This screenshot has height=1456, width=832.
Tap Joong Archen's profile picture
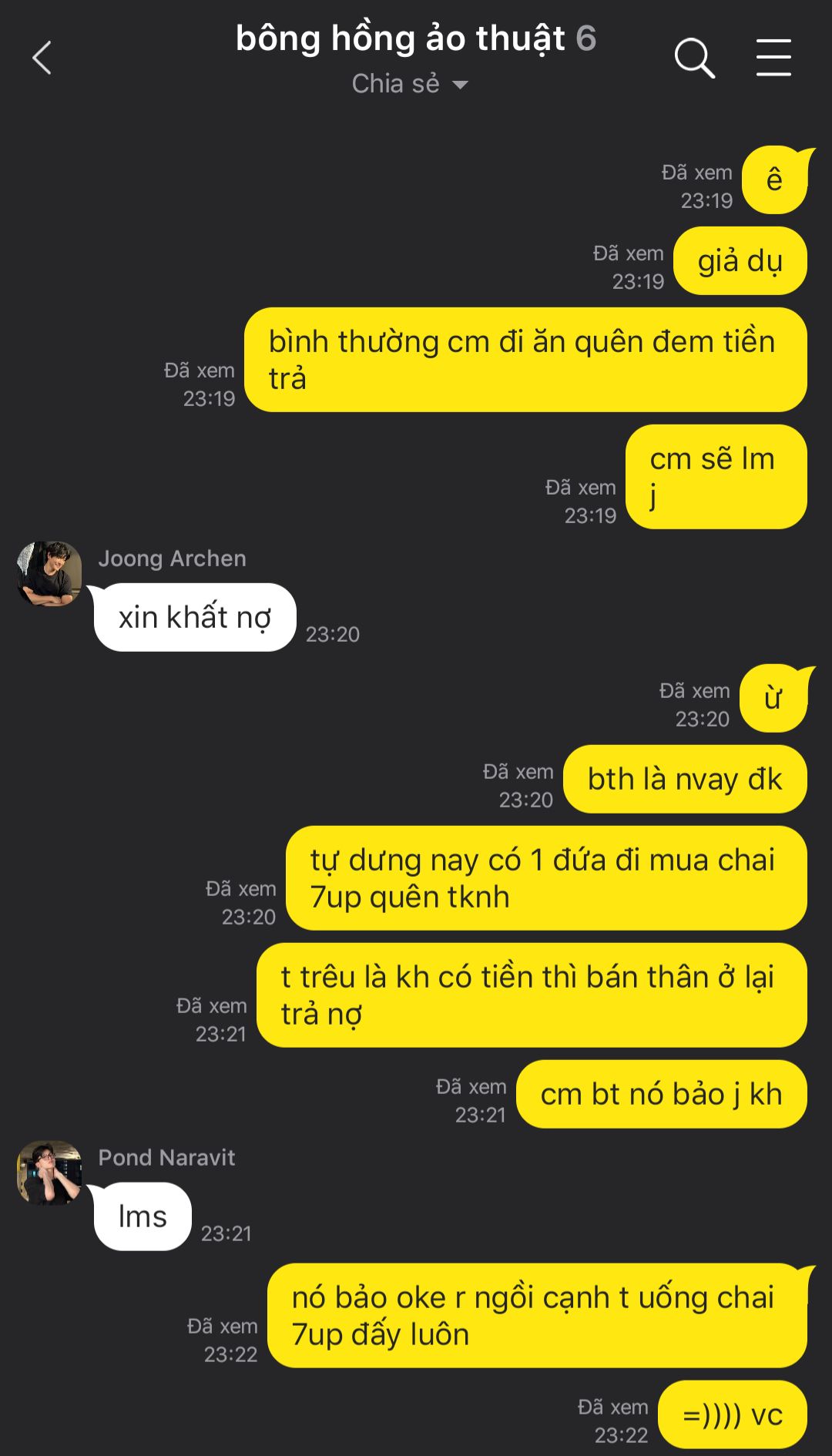pyautogui.click(x=49, y=574)
